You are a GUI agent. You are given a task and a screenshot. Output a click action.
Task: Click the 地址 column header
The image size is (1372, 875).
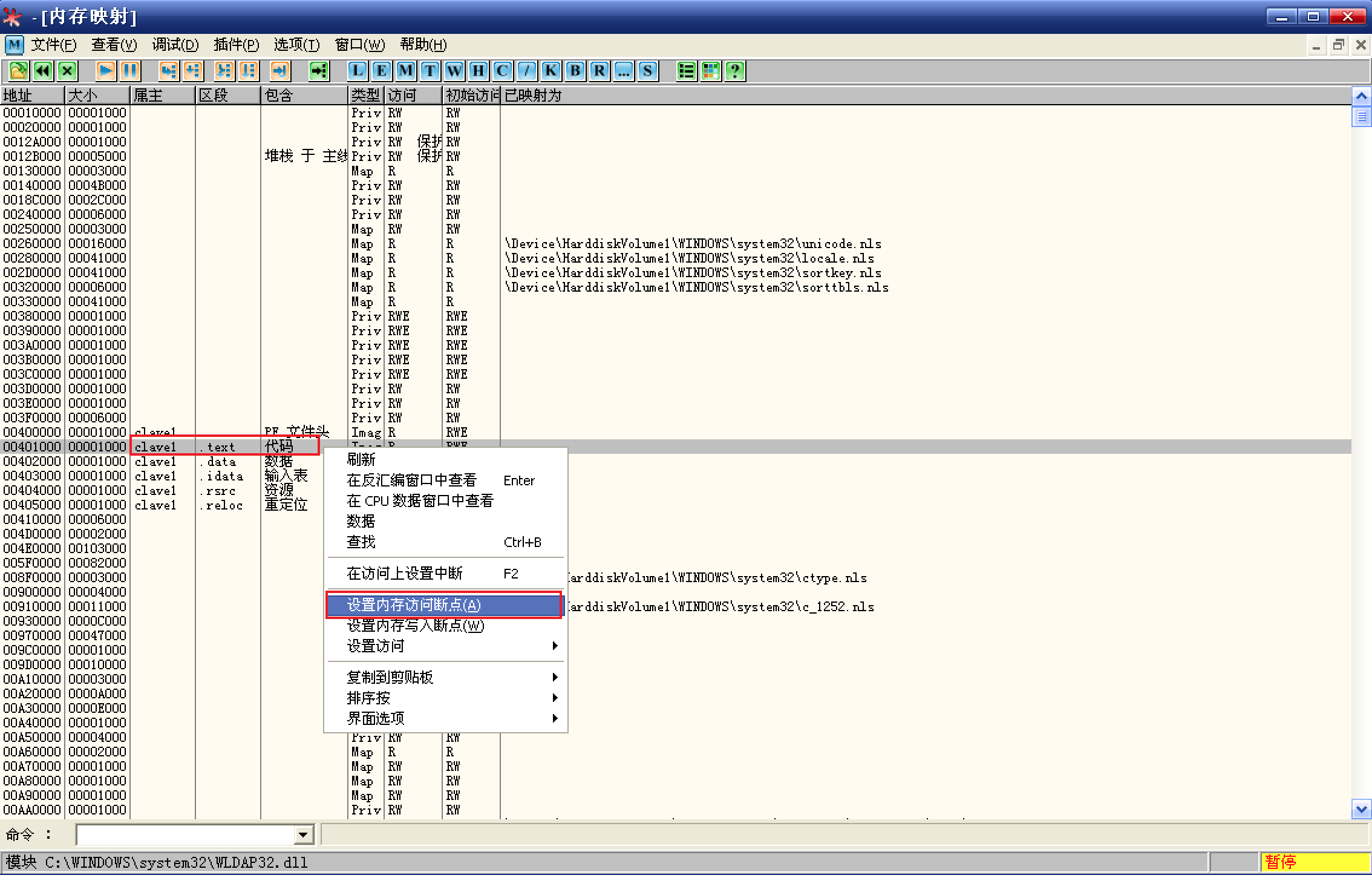31,96
